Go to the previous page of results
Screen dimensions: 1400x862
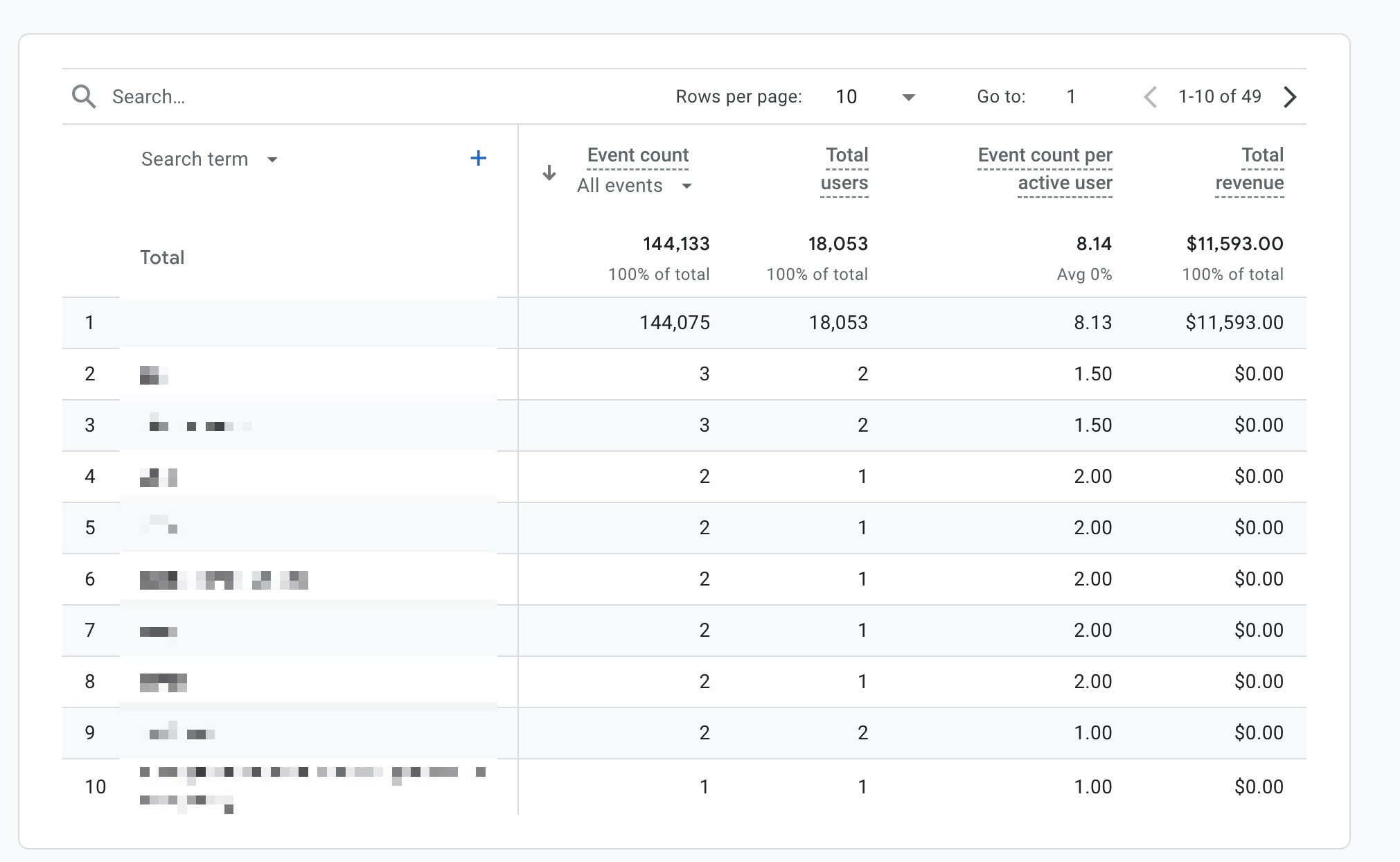1151,97
